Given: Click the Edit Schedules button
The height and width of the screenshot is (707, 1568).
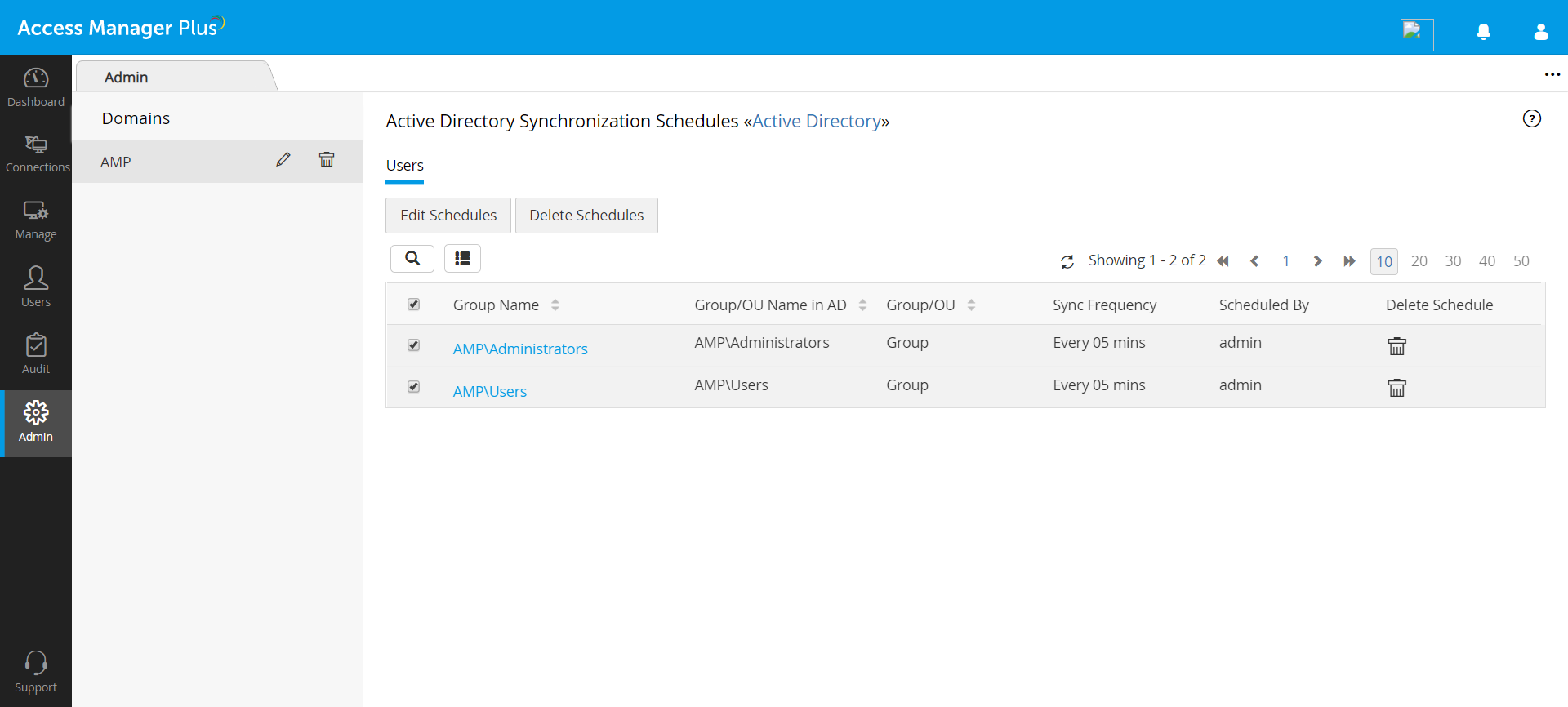Looking at the screenshot, I should click(x=448, y=216).
